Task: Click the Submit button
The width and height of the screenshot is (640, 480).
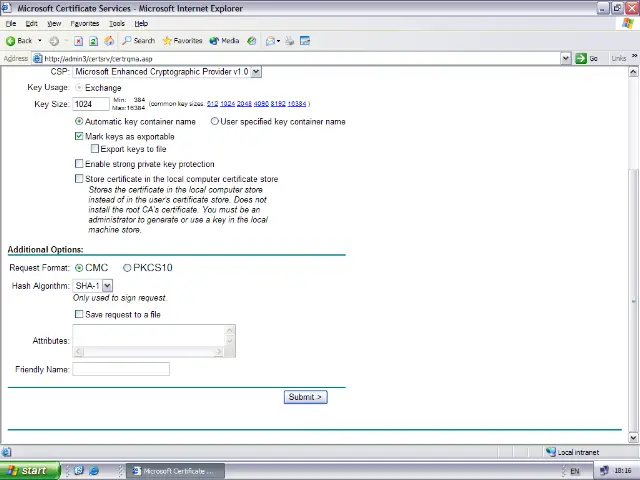Action: click(x=305, y=397)
